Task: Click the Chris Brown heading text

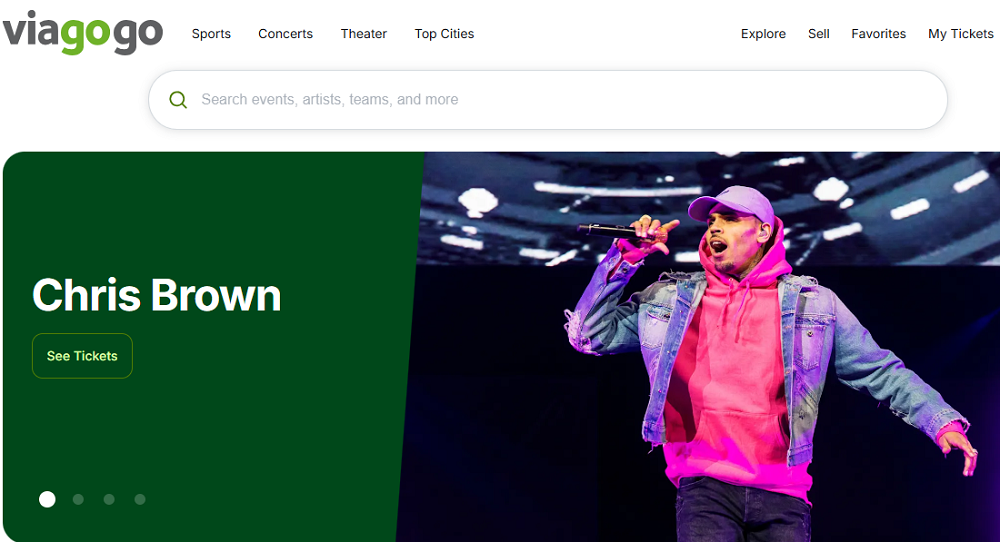Action: pos(157,295)
